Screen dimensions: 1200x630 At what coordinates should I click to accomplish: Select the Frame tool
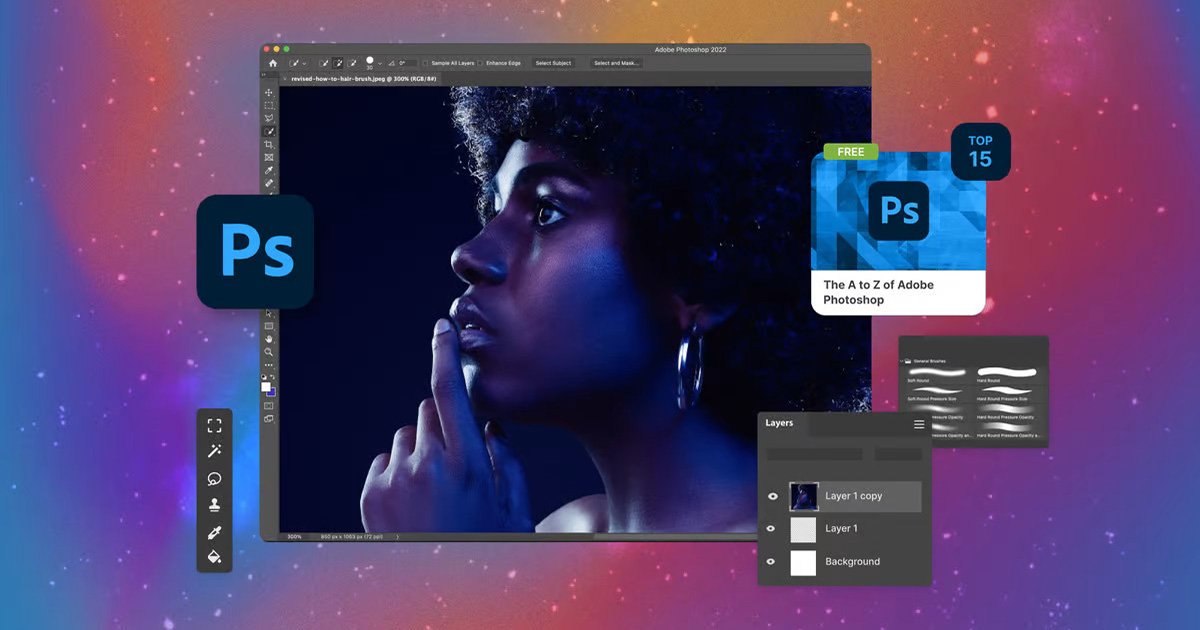click(269, 157)
